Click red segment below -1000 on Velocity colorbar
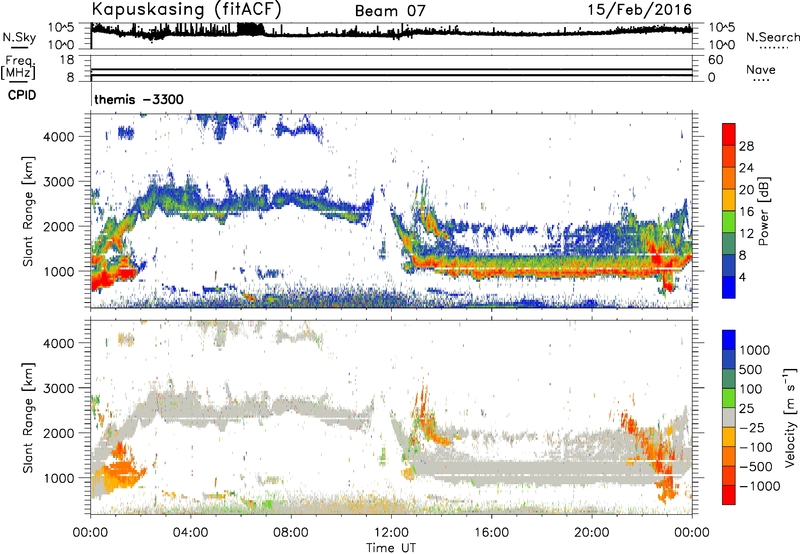This screenshot has width=800, height=554. pos(729,495)
